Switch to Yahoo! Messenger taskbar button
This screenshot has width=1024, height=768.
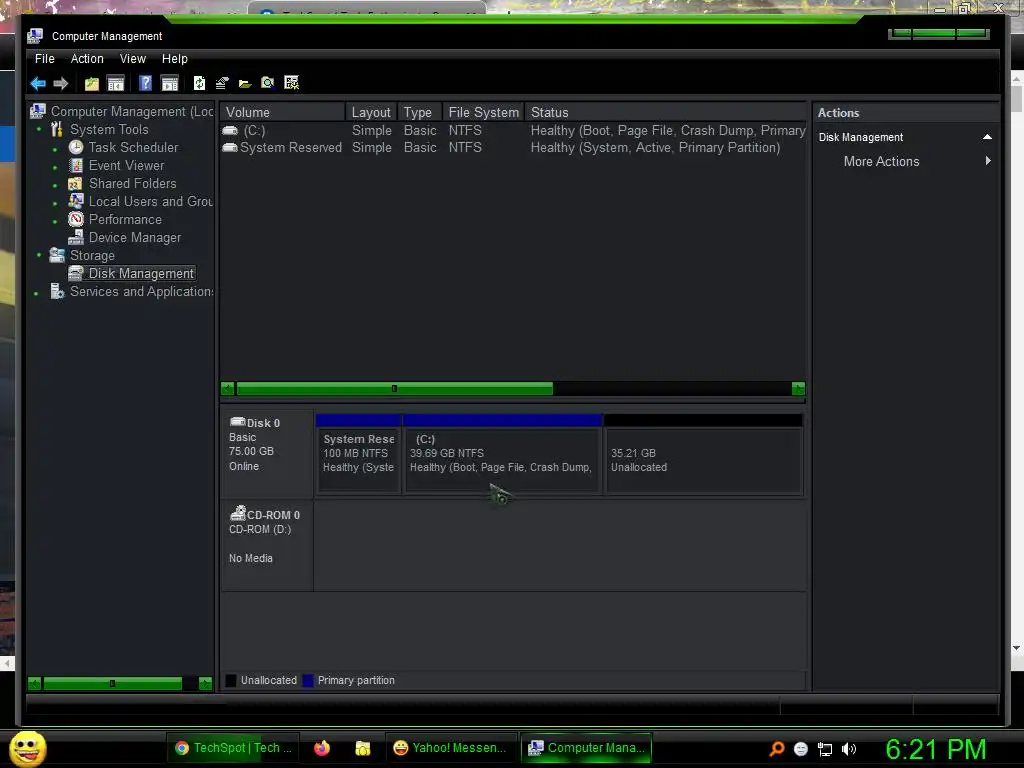(x=450, y=748)
